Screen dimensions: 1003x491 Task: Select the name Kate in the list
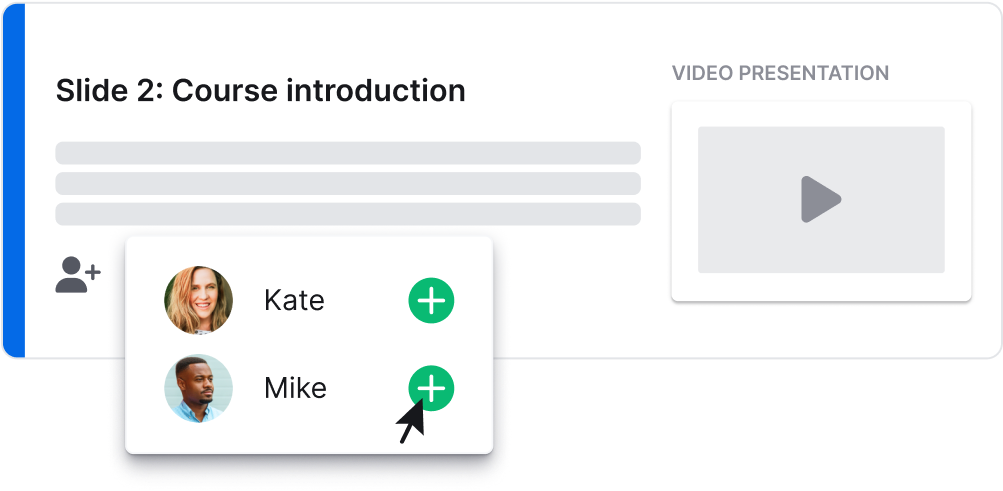(x=294, y=300)
